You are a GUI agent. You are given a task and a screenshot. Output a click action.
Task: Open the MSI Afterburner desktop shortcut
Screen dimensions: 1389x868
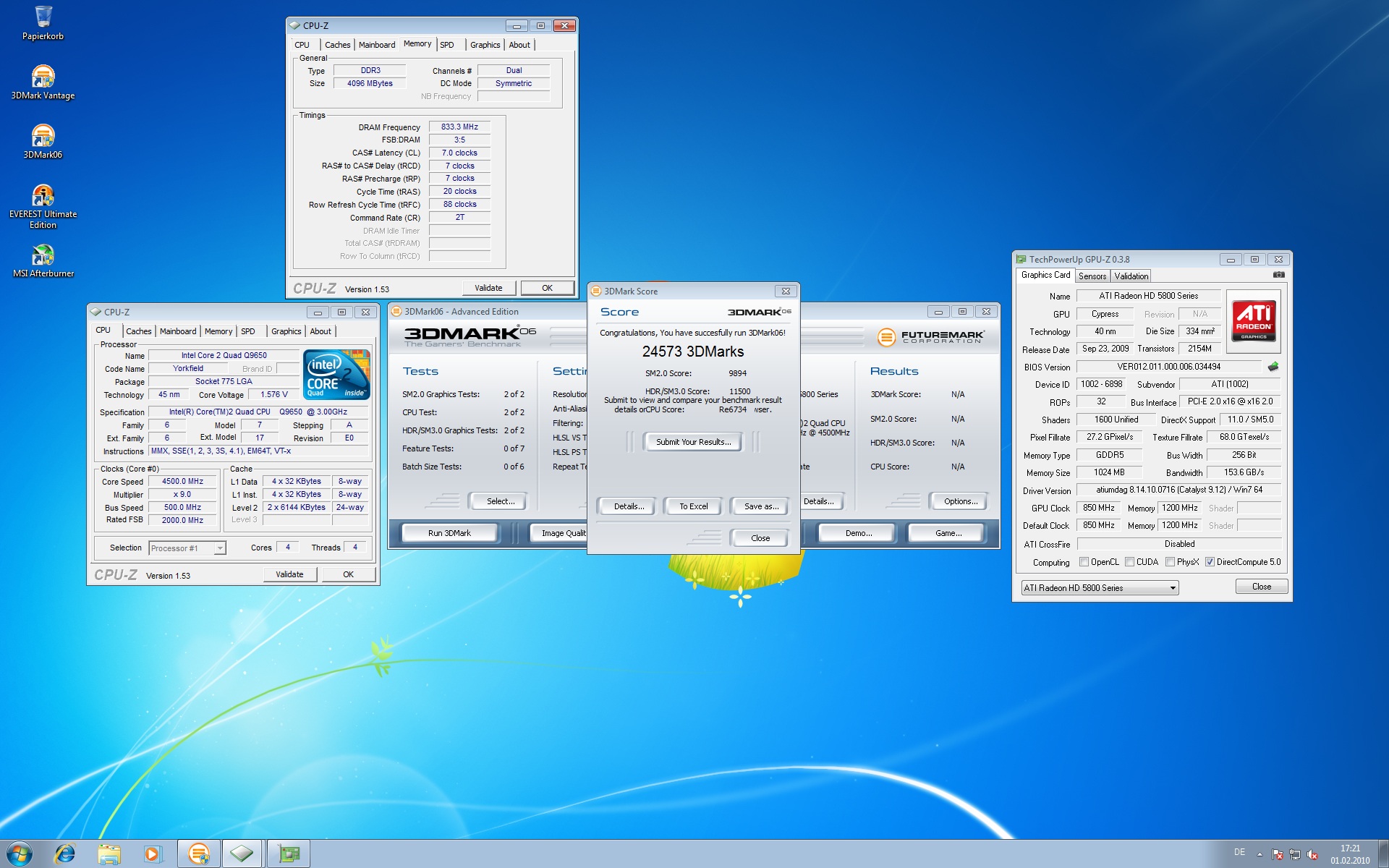[43, 260]
